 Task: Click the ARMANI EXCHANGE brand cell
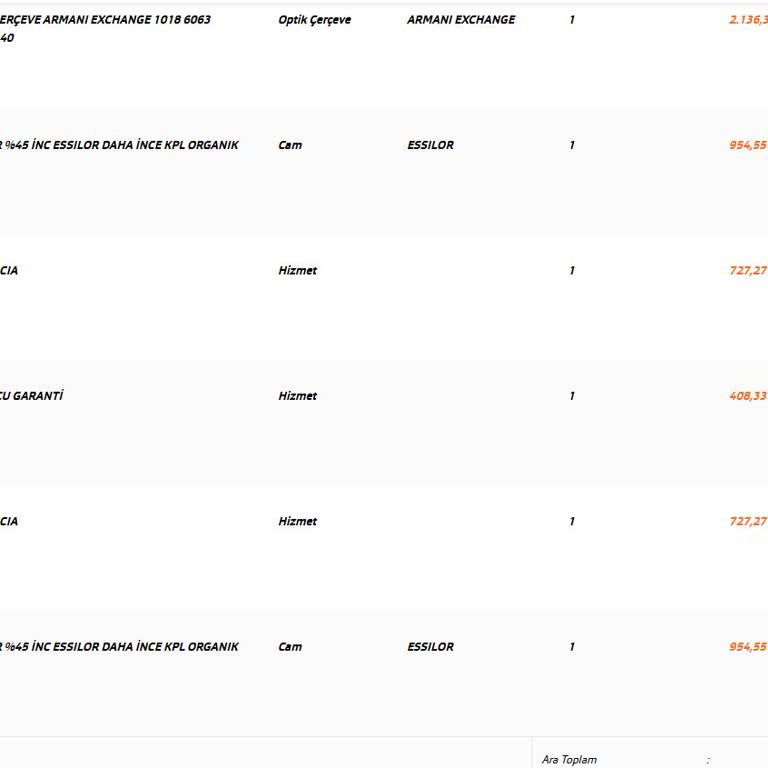(x=461, y=20)
